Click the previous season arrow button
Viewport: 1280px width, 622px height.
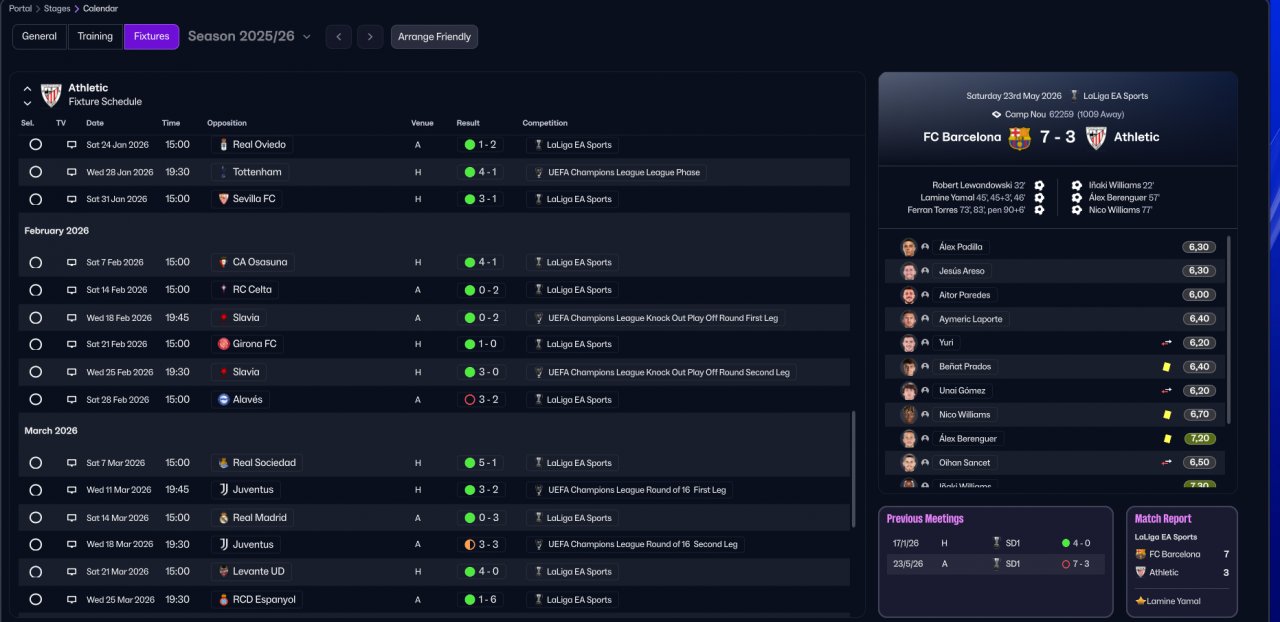(x=339, y=37)
